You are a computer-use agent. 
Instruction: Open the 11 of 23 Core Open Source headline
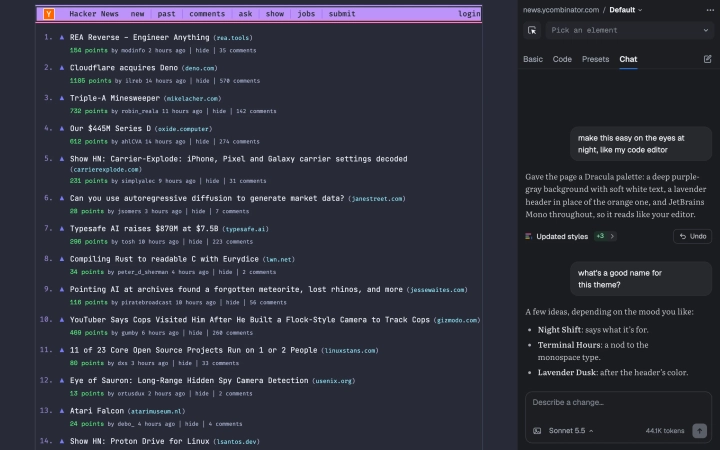(x=193, y=350)
